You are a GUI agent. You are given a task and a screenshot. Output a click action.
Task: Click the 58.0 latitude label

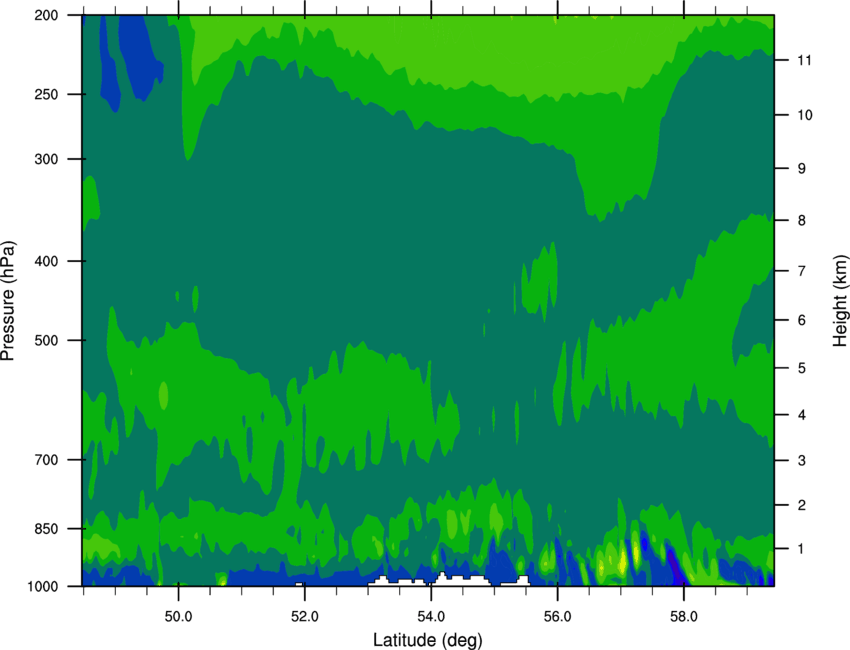click(684, 617)
